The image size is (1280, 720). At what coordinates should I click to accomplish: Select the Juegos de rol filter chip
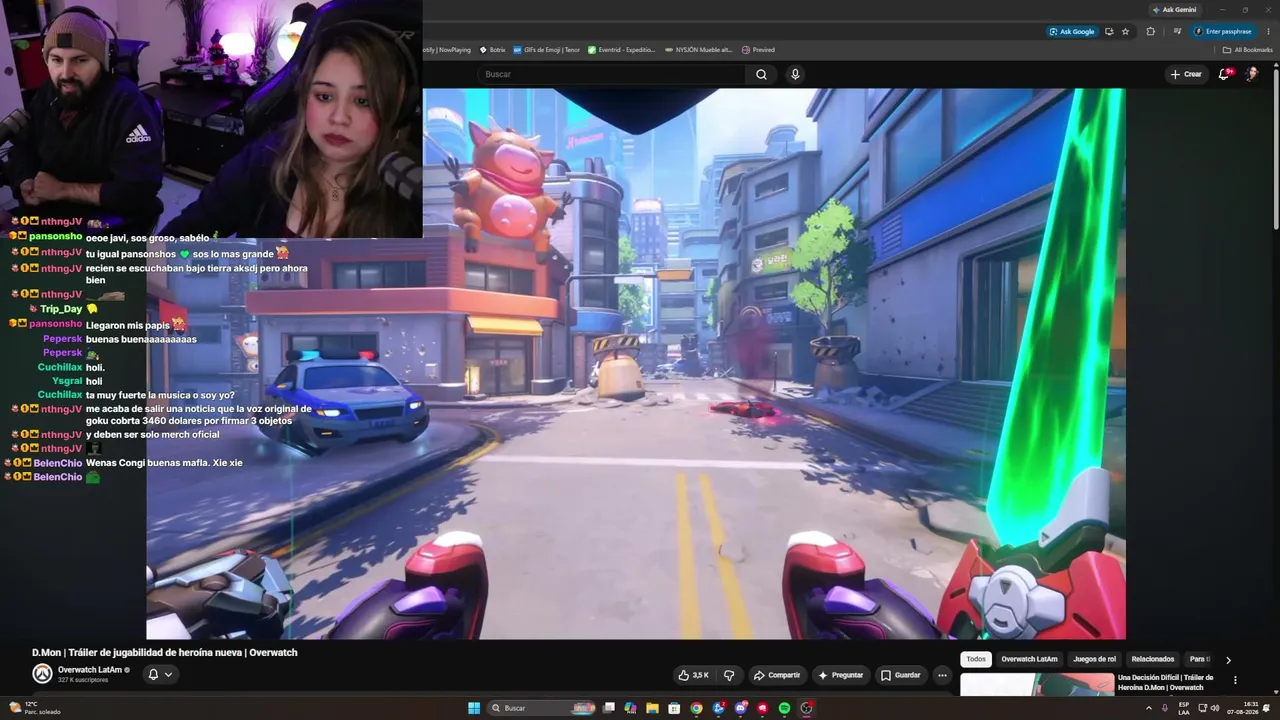click(x=1094, y=659)
